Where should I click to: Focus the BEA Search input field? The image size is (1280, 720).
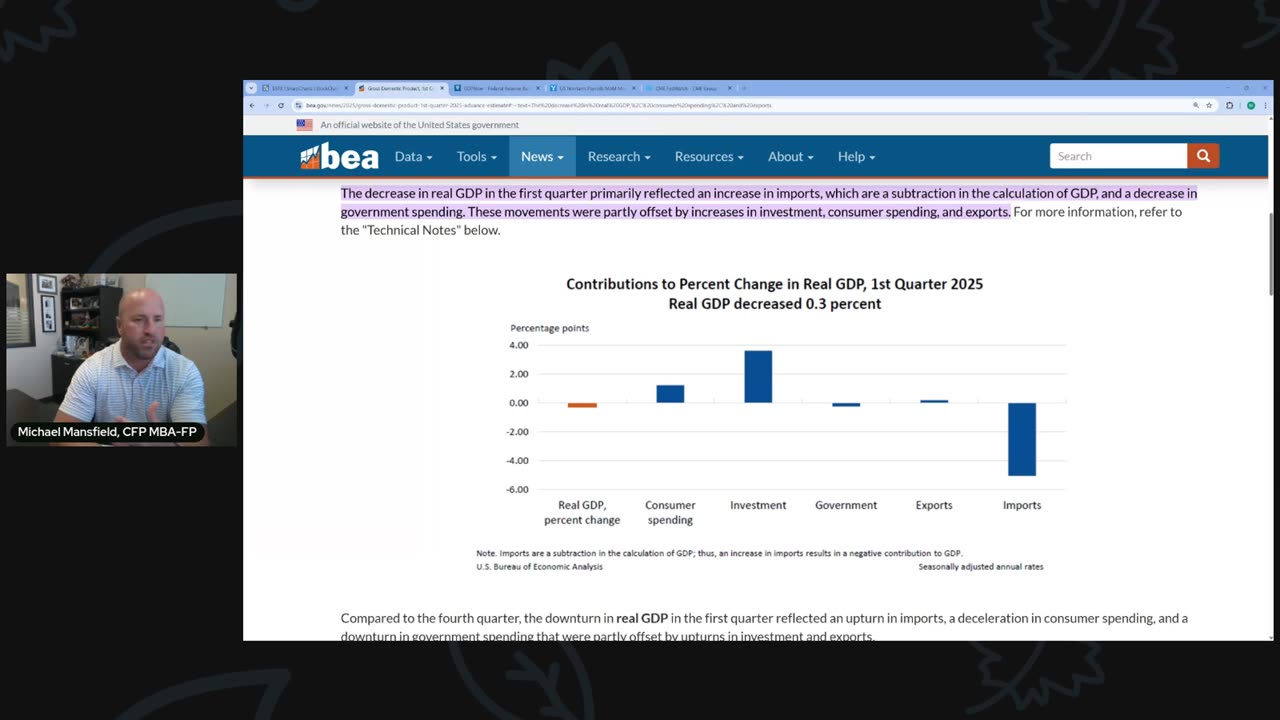[x=1118, y=156]
